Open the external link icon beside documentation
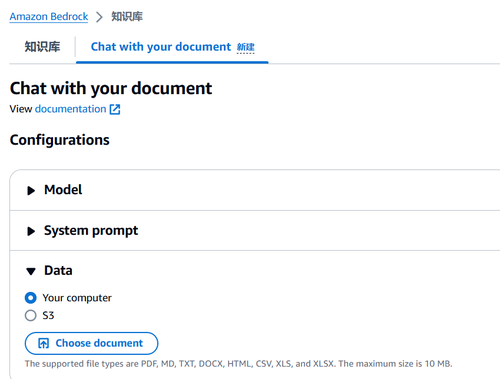Image resolution: width=500 pixels, height=379 pixels. (x=115, y=109)
